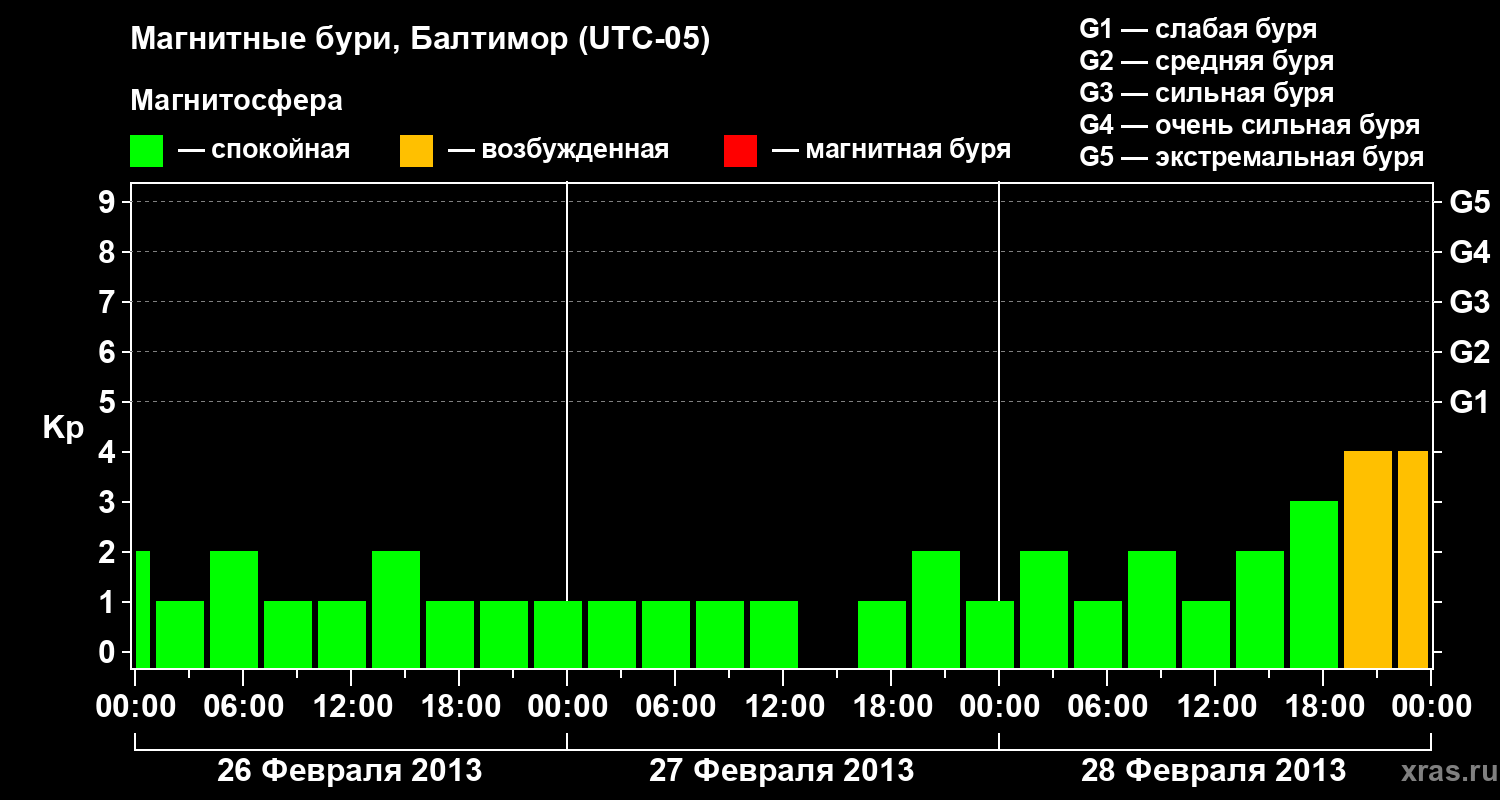Click the 18:00 time label under 27 February

pos(891,707)
